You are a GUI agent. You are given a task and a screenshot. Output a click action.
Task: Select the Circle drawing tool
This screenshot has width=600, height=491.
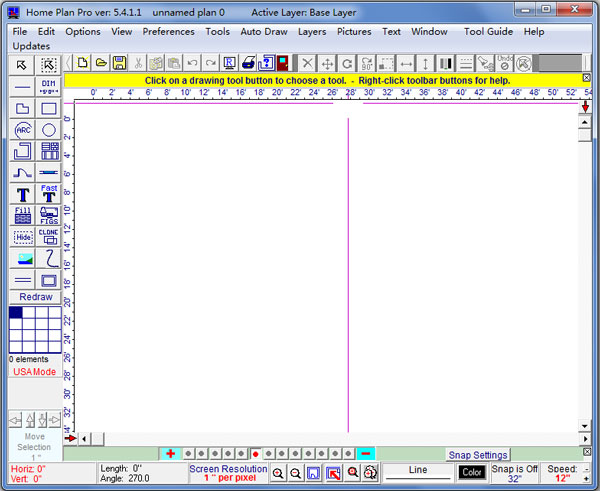coord(49,129)
